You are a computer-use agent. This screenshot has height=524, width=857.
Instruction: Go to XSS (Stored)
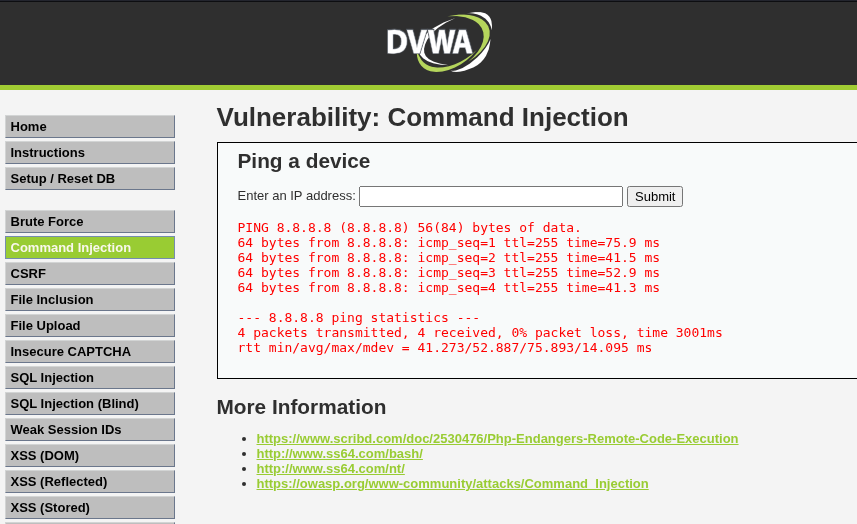pyautogui.click(x=90, y=508)
